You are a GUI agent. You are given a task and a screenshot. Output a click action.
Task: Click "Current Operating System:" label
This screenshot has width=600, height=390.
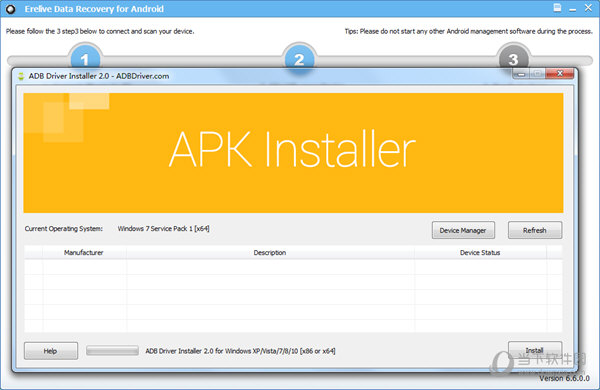[64, 228]
